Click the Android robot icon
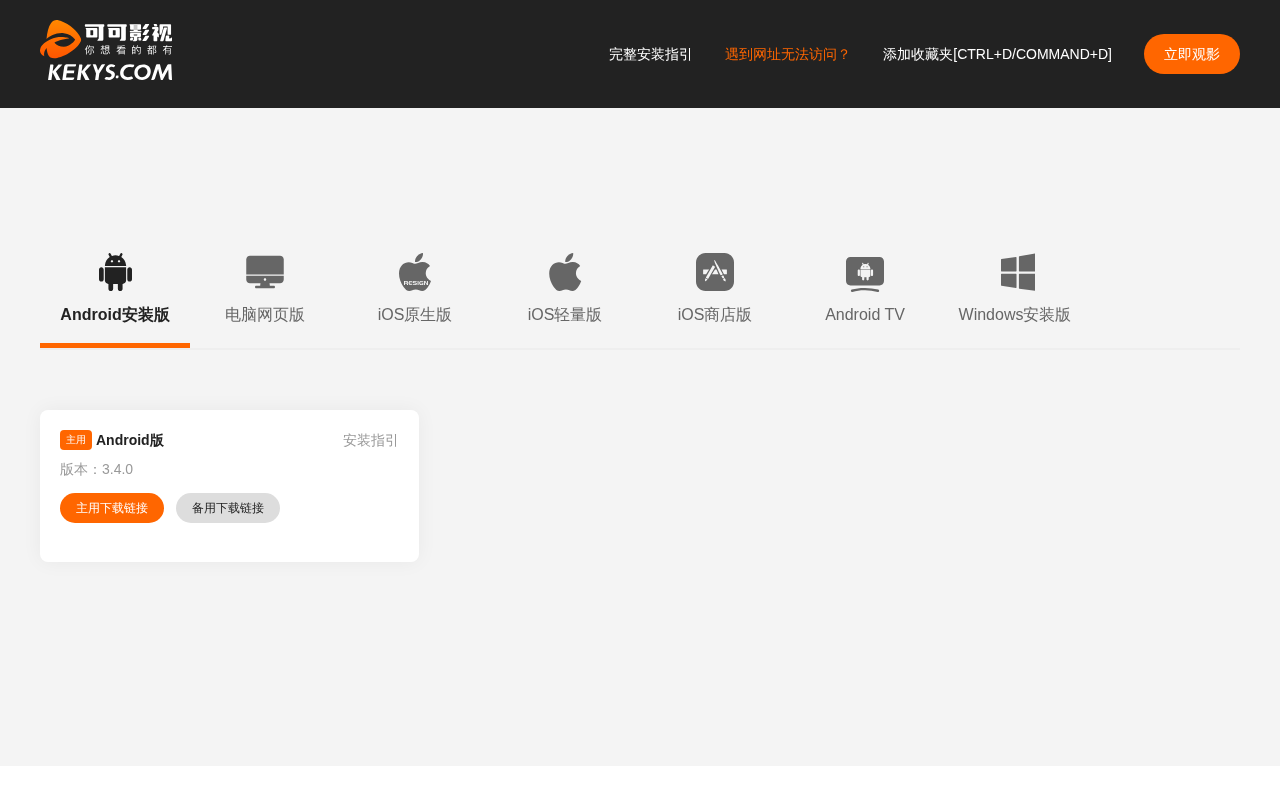The width and height of the screenshot is (1280, 800). point(115,272)
